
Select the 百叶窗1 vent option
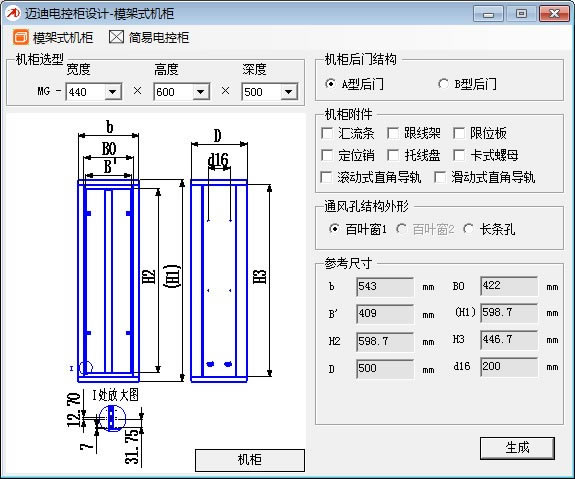334,229
